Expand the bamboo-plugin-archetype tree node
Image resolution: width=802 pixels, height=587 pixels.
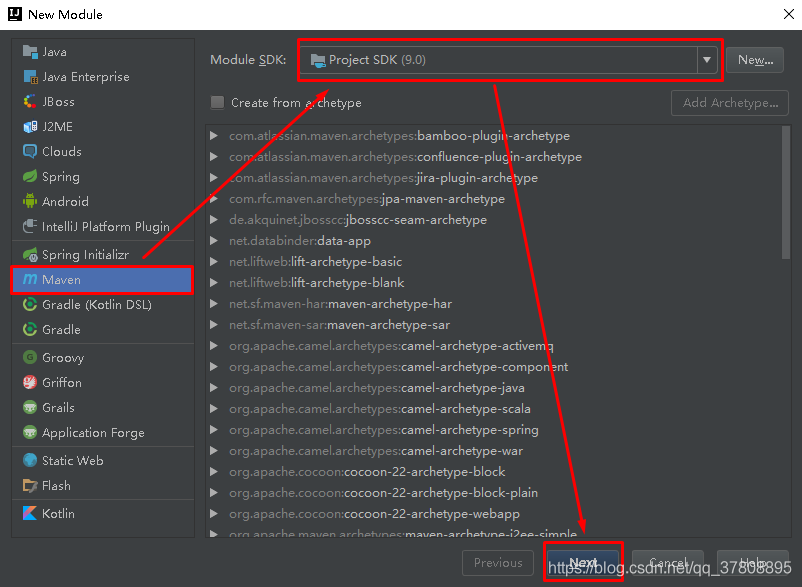(214, 136)
